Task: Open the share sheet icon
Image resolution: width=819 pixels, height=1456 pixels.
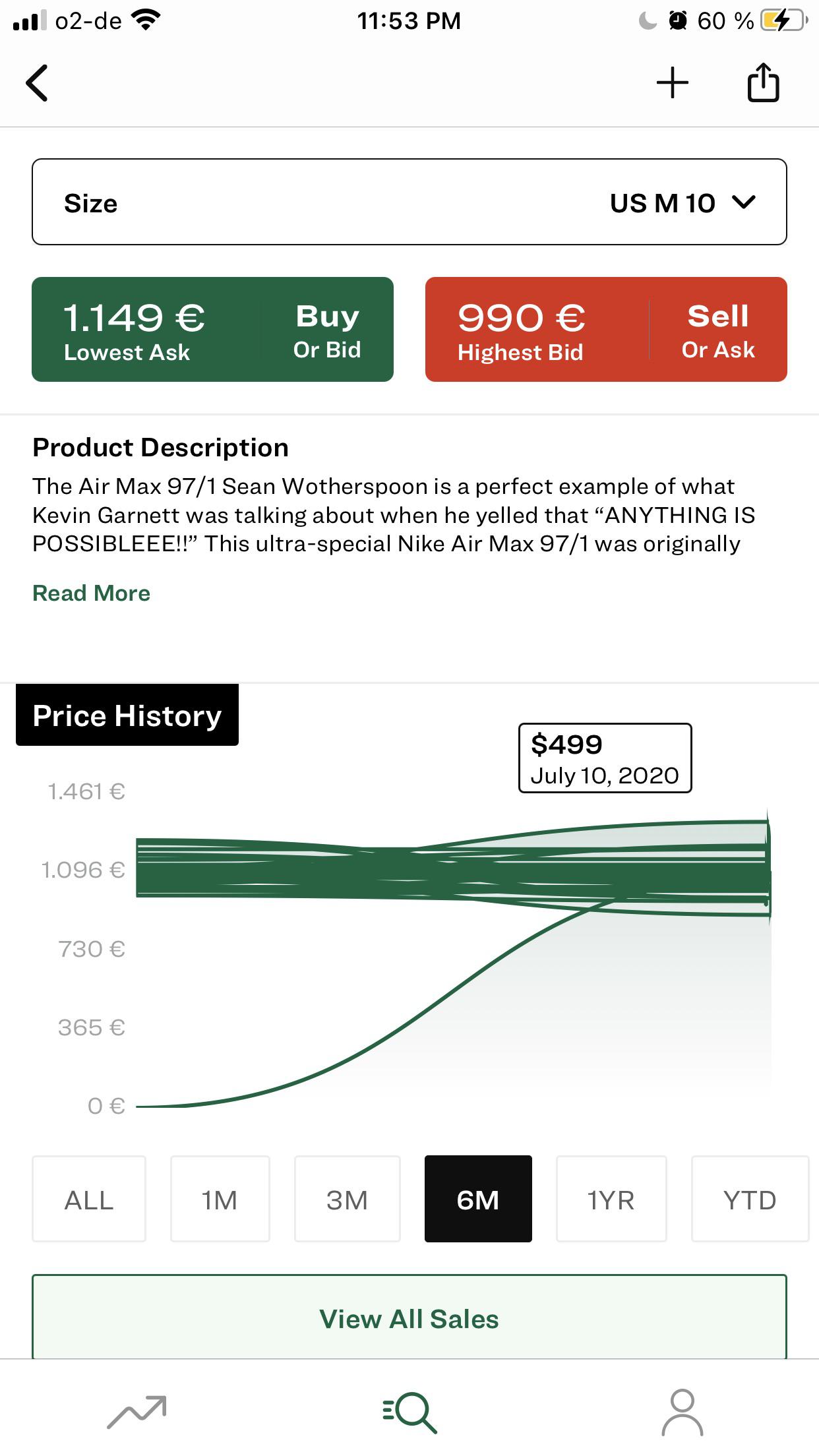Action: (763, 82)
